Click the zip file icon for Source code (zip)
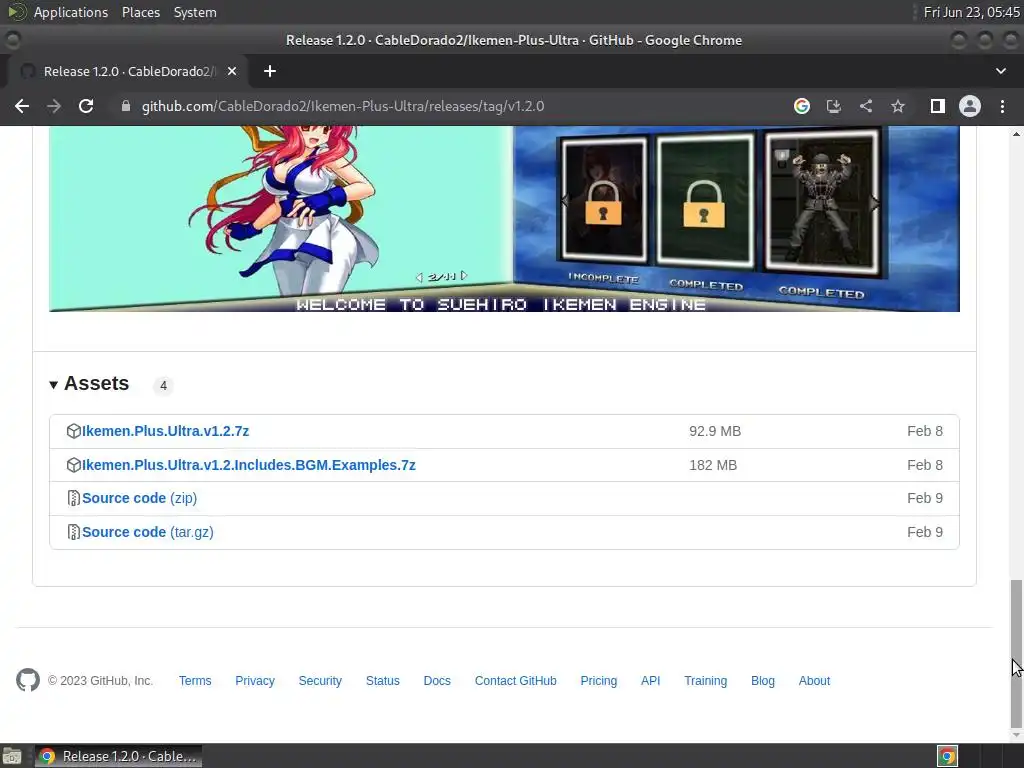1024x768 pixels. click(x=73, y=498)
